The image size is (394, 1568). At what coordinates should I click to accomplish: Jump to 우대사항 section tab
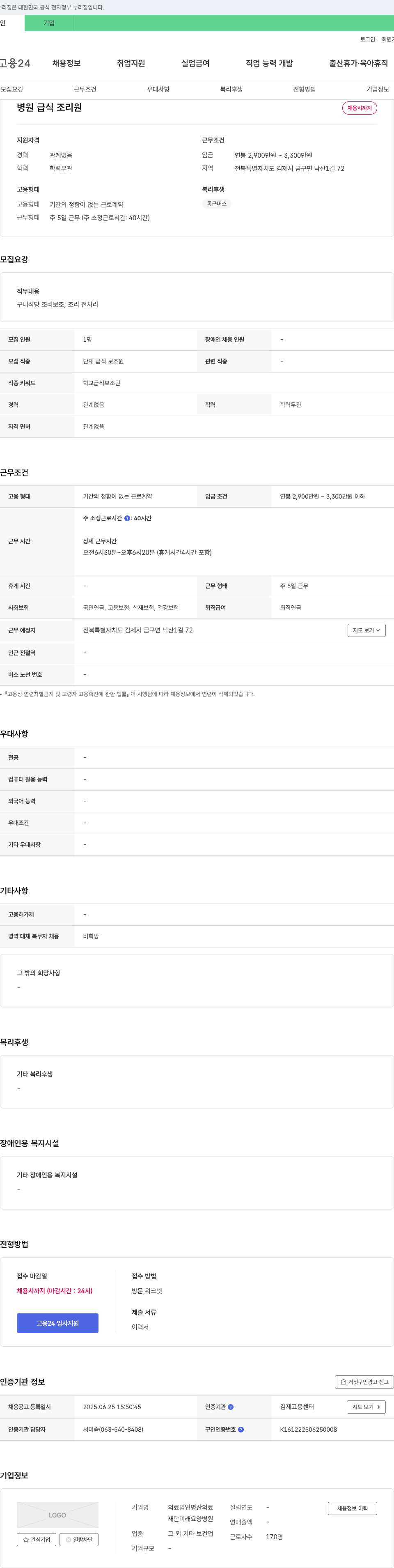tap(158, 89)
